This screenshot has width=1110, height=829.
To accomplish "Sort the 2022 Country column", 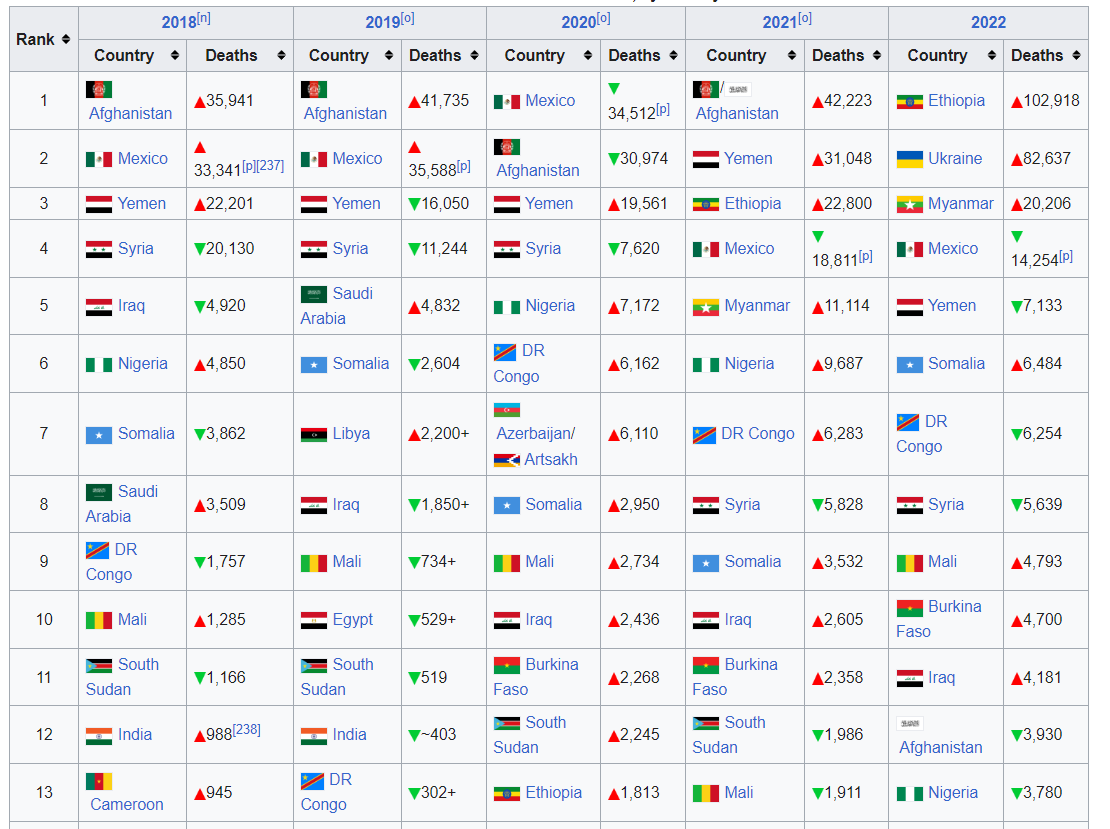I will [x=992, y=55].
